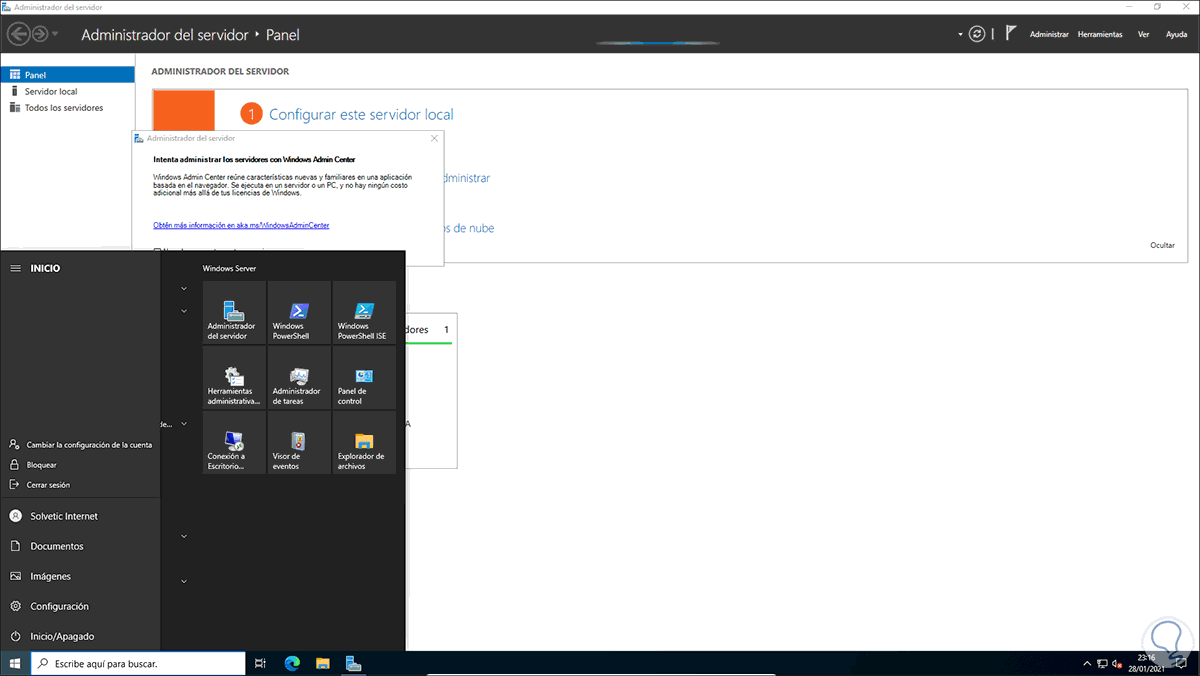Click the Windows Server group header
The width and height of the screenshot is (1200, 676).
tap(230, 268)
